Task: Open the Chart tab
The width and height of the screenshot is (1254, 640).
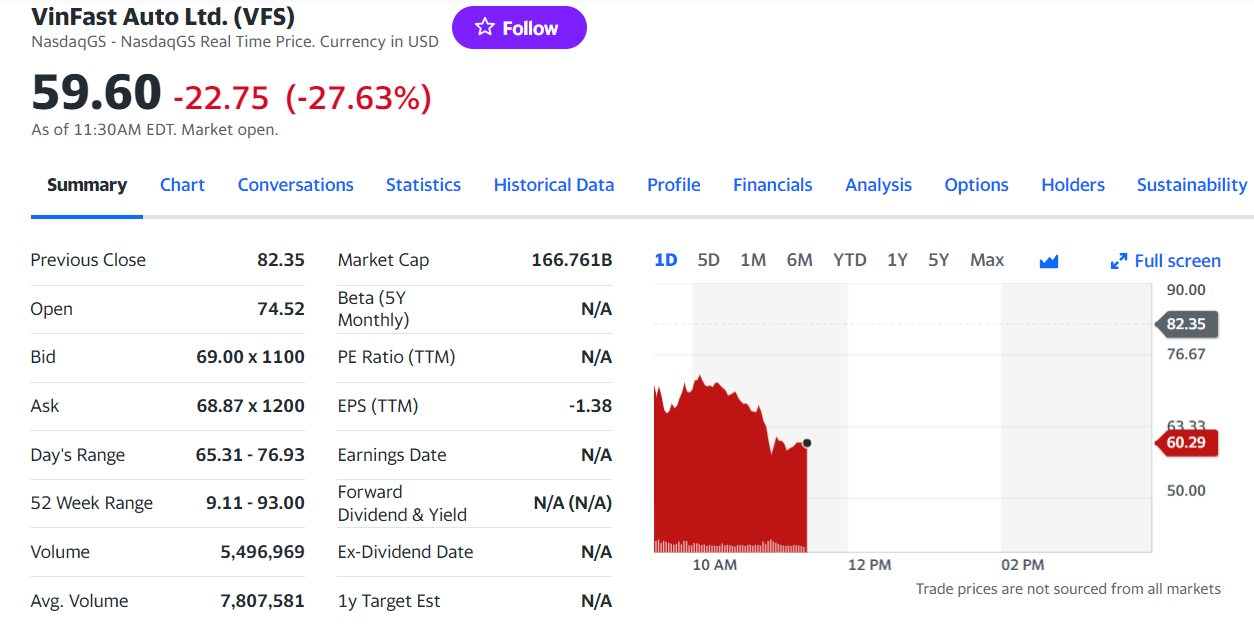Action: point(182,185)
